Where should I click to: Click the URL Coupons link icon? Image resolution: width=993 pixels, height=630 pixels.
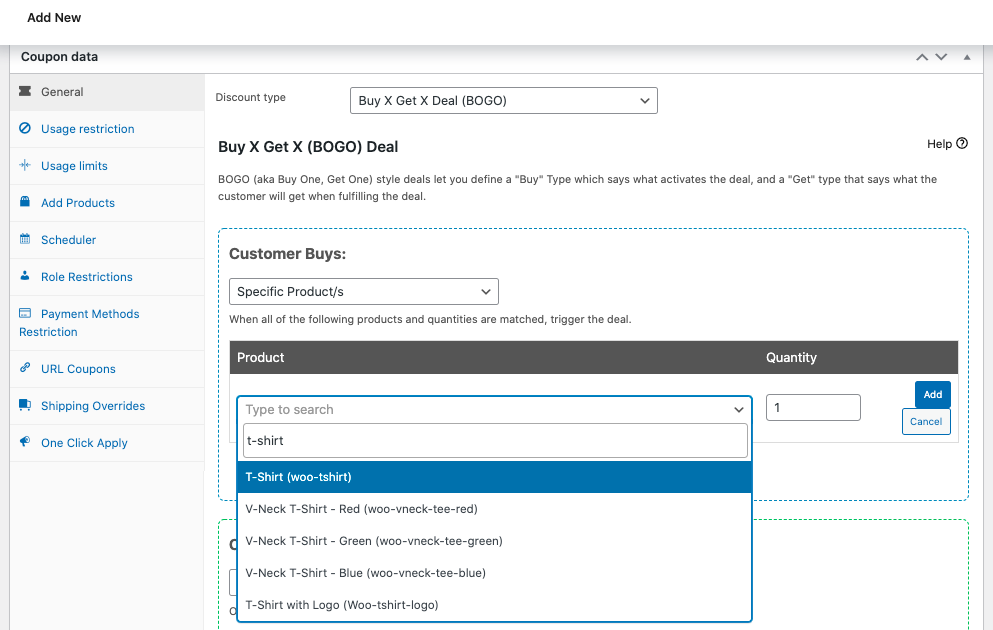click(25, 367)
